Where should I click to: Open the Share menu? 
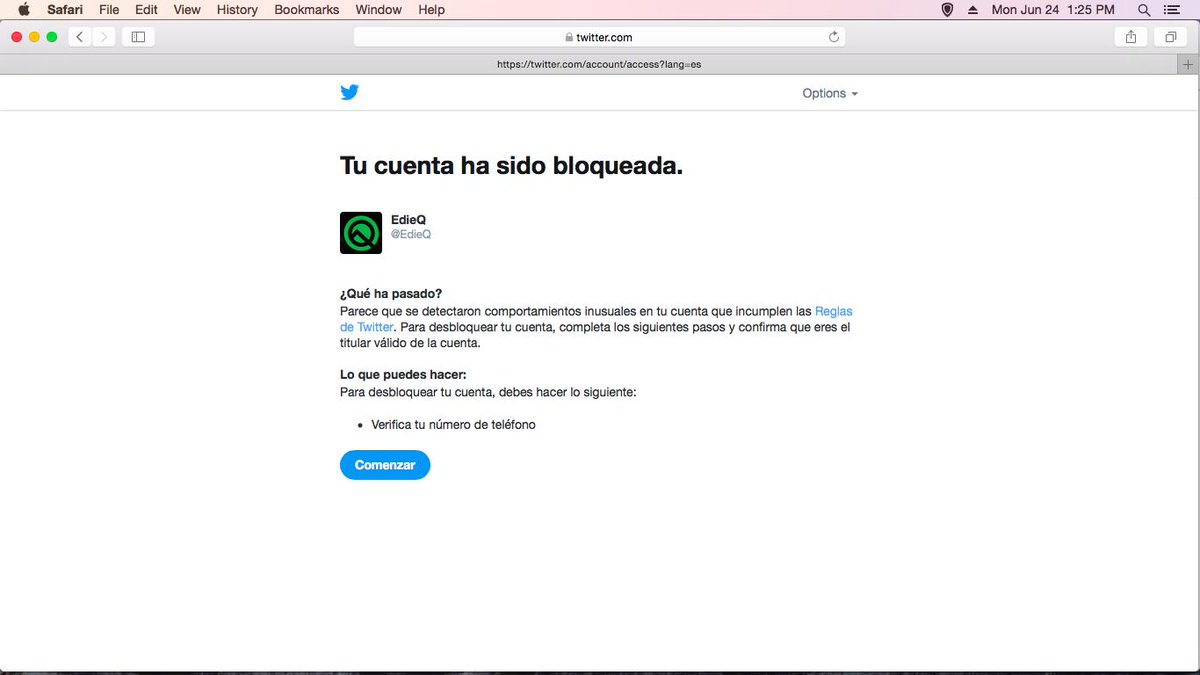[1131, 37]
